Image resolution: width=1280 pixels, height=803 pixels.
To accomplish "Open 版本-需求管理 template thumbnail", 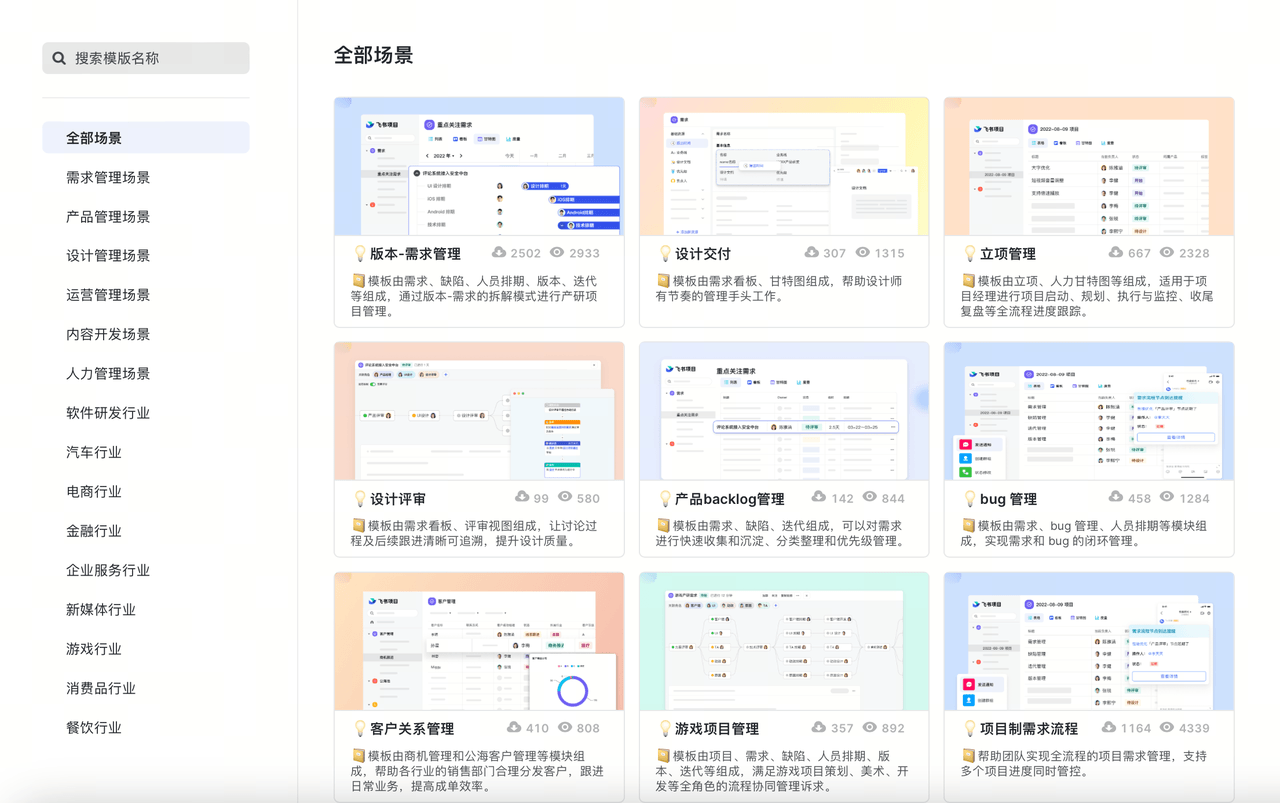I will [479, 167].
